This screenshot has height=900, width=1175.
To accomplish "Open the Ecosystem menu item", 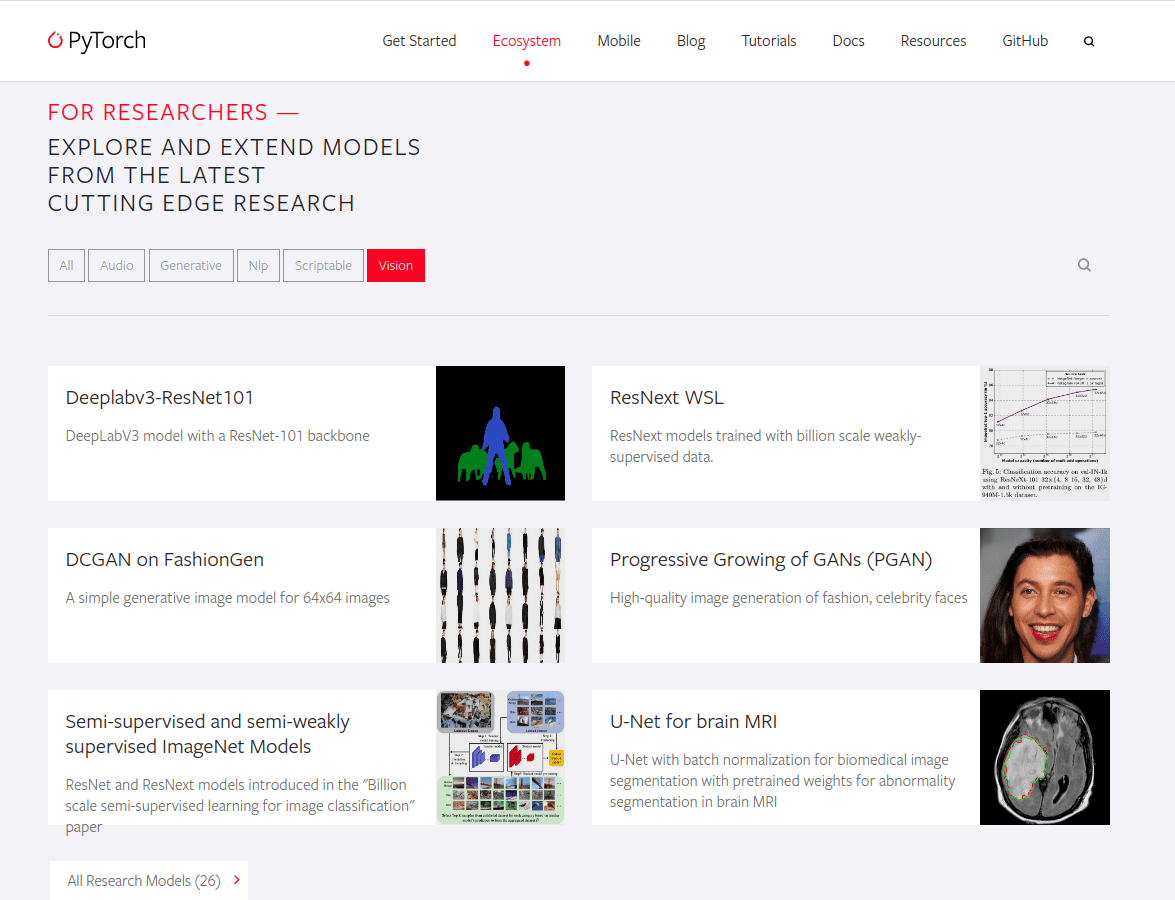I will (526, 40).
